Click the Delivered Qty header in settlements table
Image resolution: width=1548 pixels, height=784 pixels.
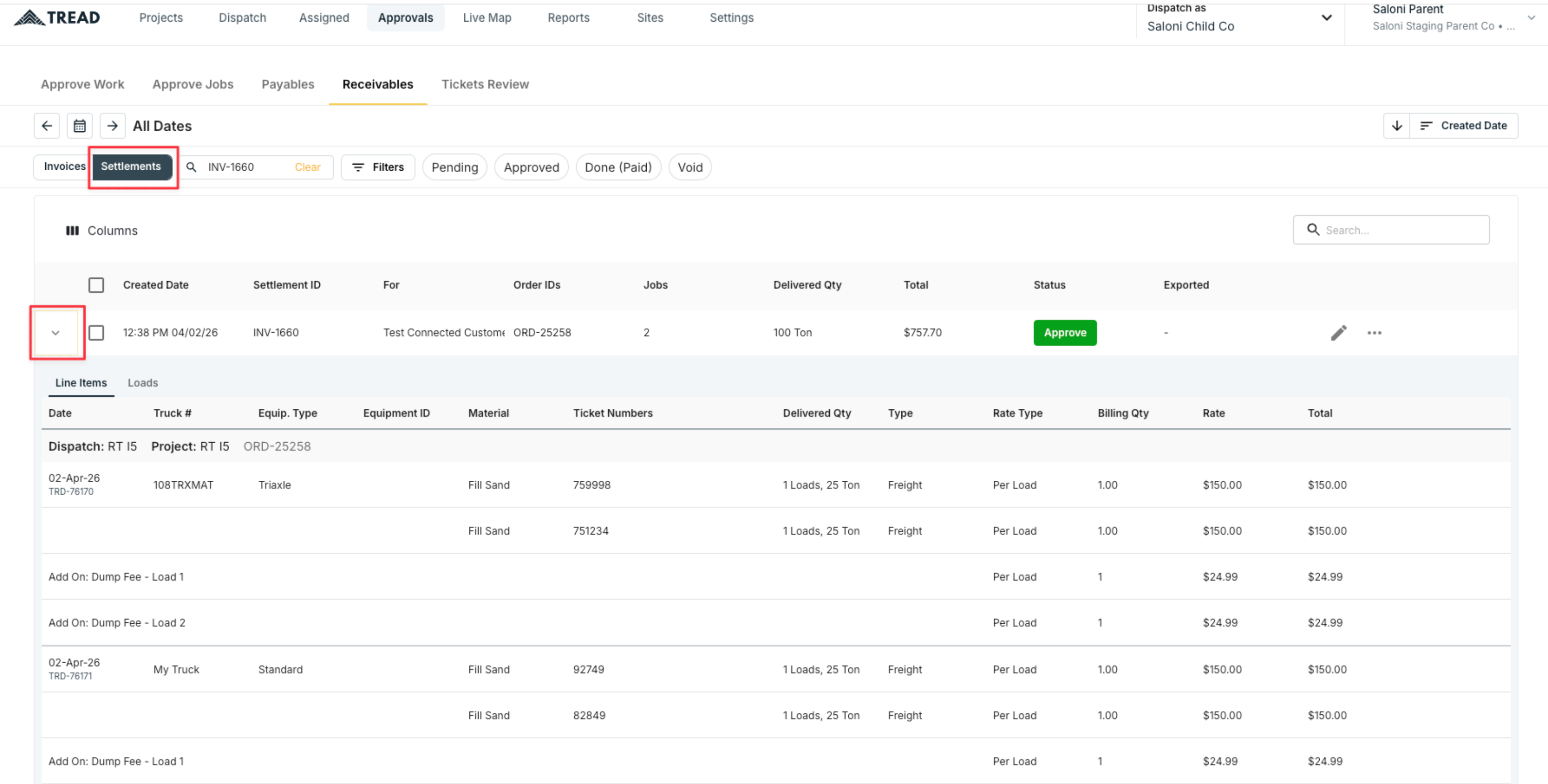tap(807, 285)
